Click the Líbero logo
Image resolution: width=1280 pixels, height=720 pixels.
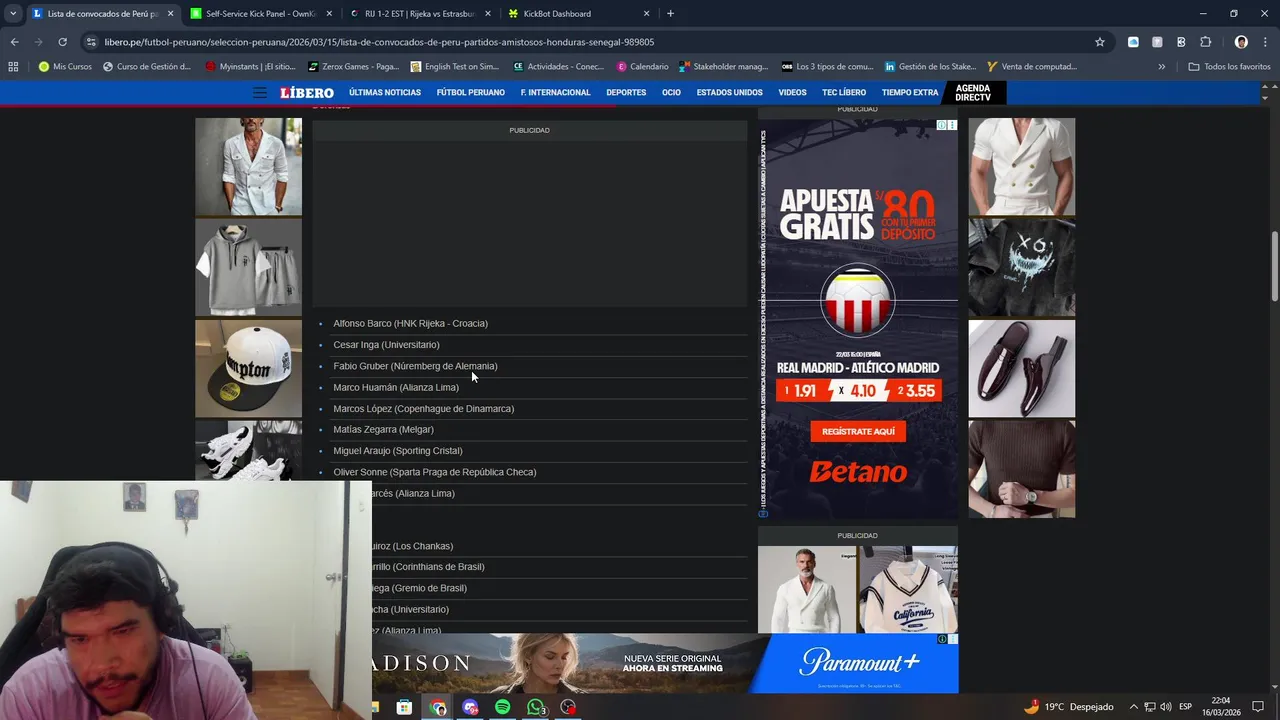307,92
